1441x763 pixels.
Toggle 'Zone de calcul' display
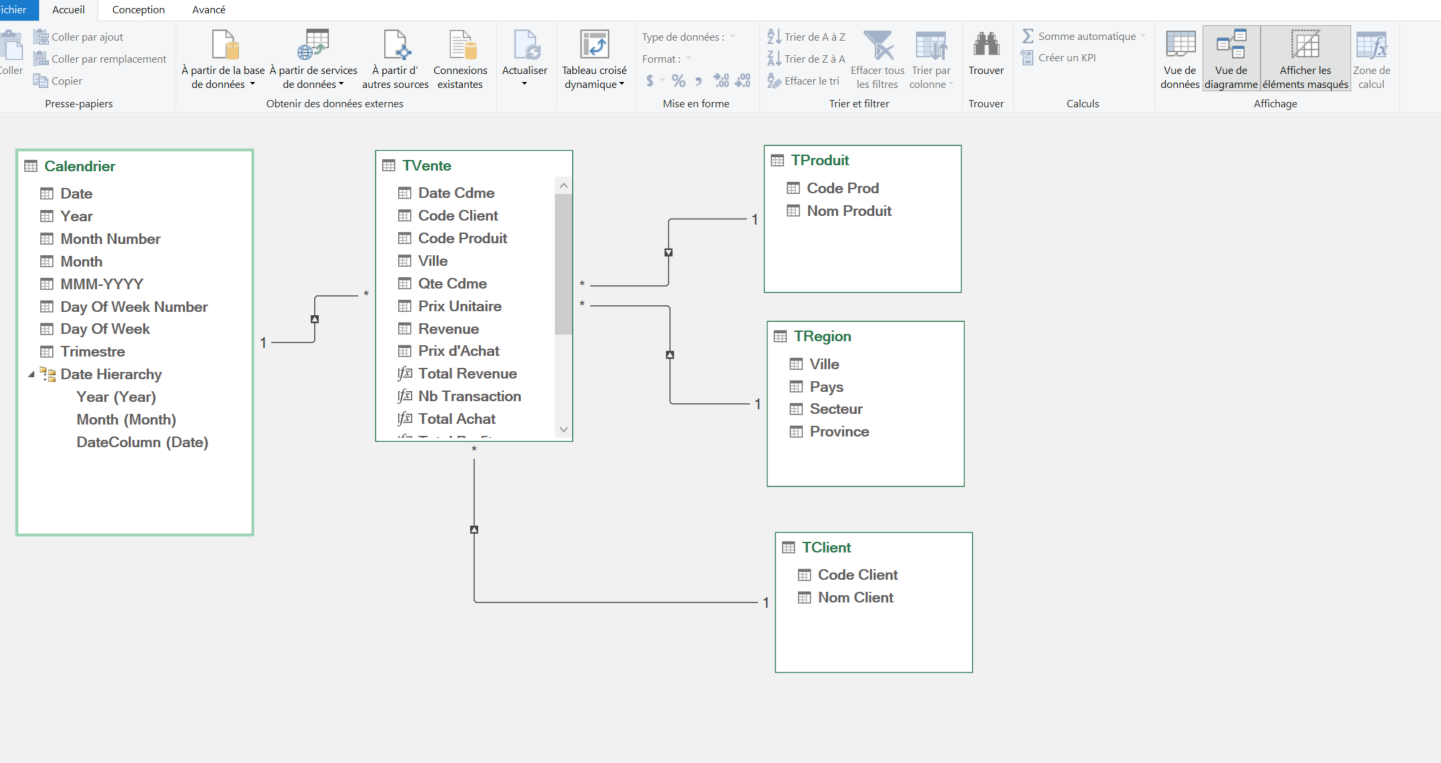click(x=1371, y=60)
